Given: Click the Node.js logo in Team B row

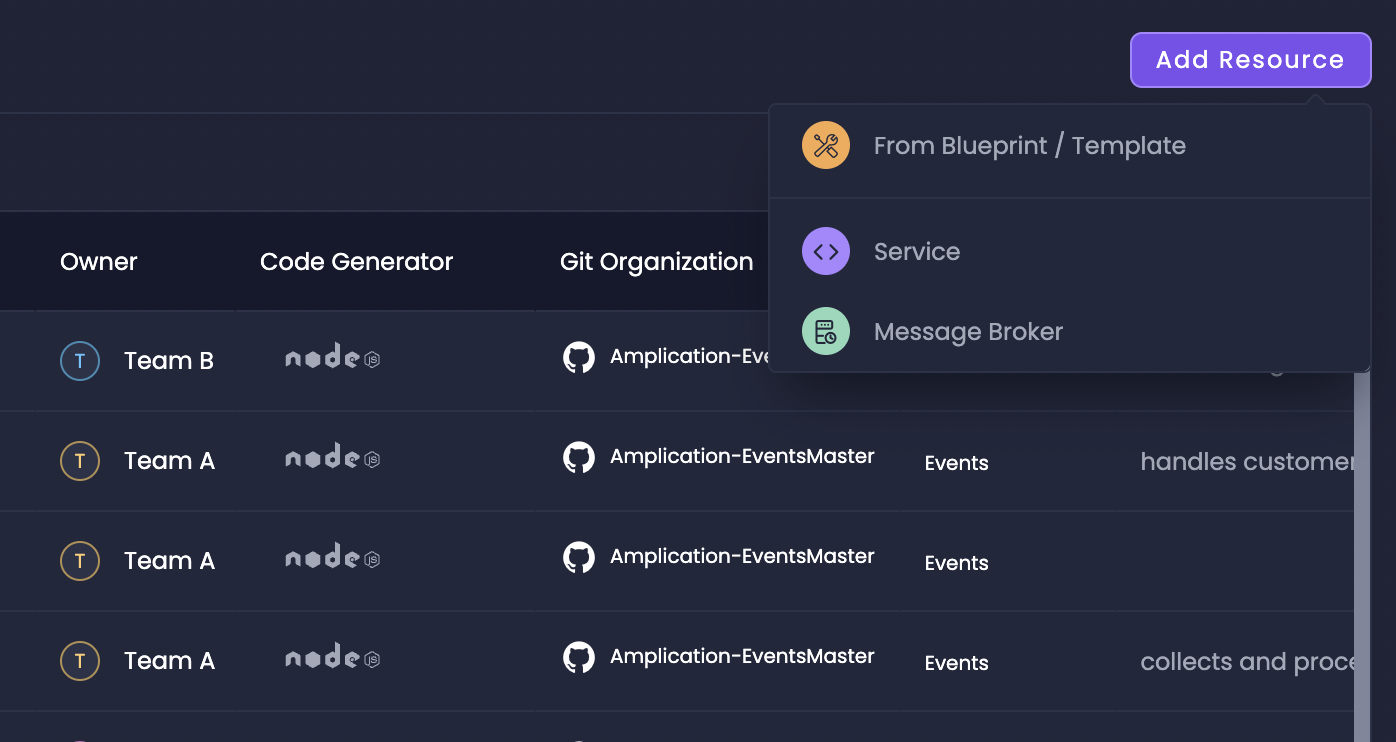Looking at the screenshot, I should click(332, 357).
